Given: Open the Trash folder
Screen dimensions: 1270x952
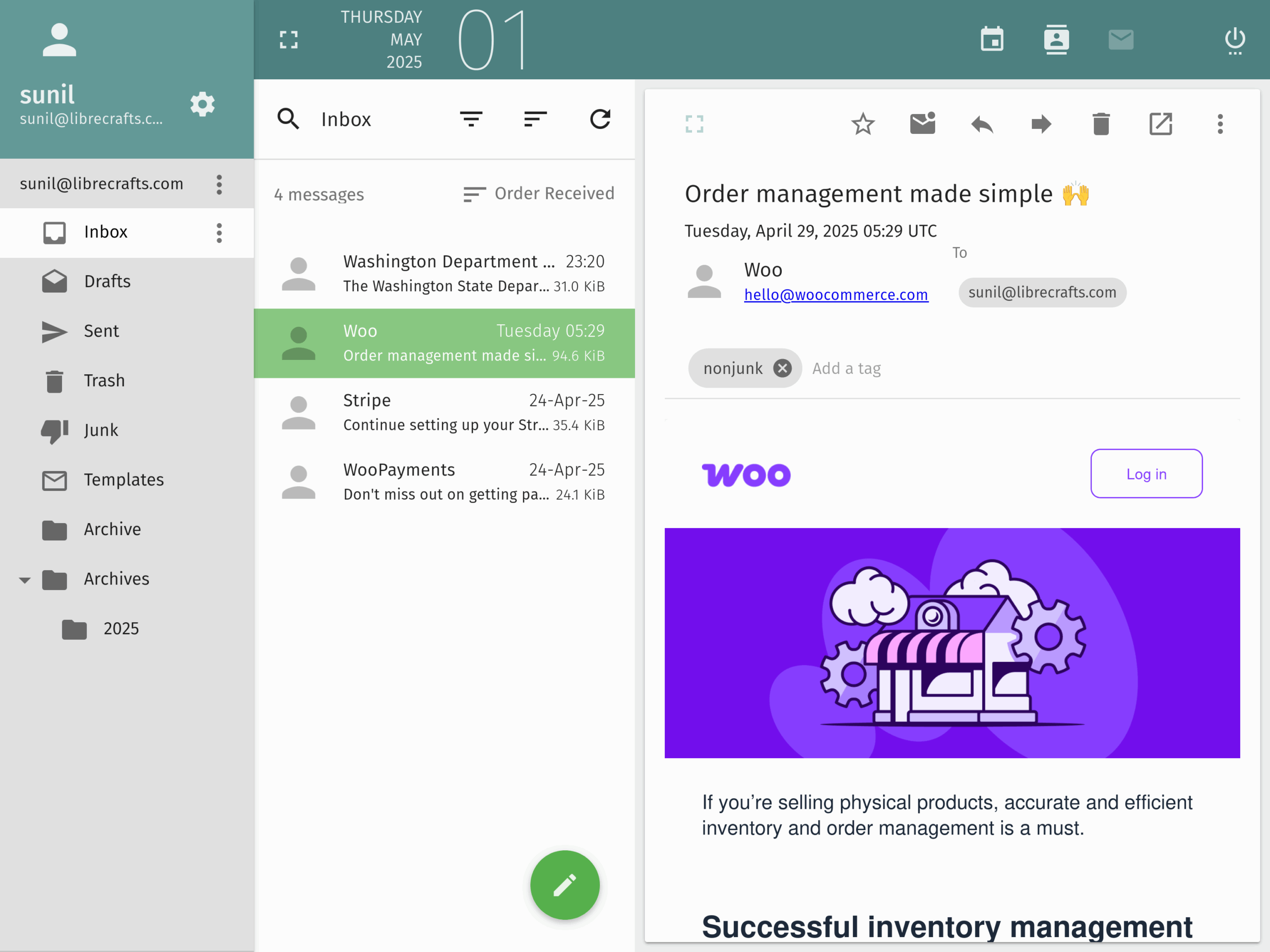Looking at the screenshot, I should (127, 381).
